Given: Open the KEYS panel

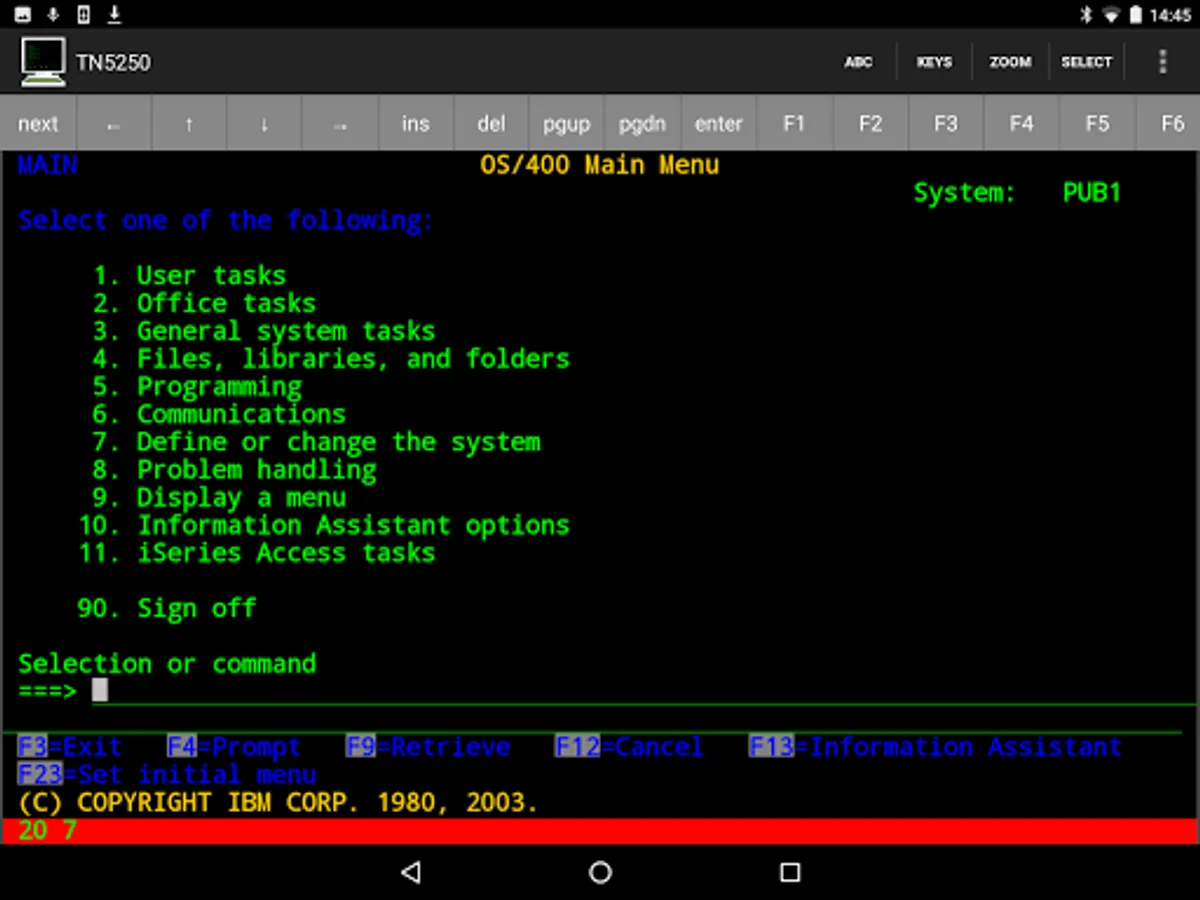Looking at the screenshot, I should point(934,62).
